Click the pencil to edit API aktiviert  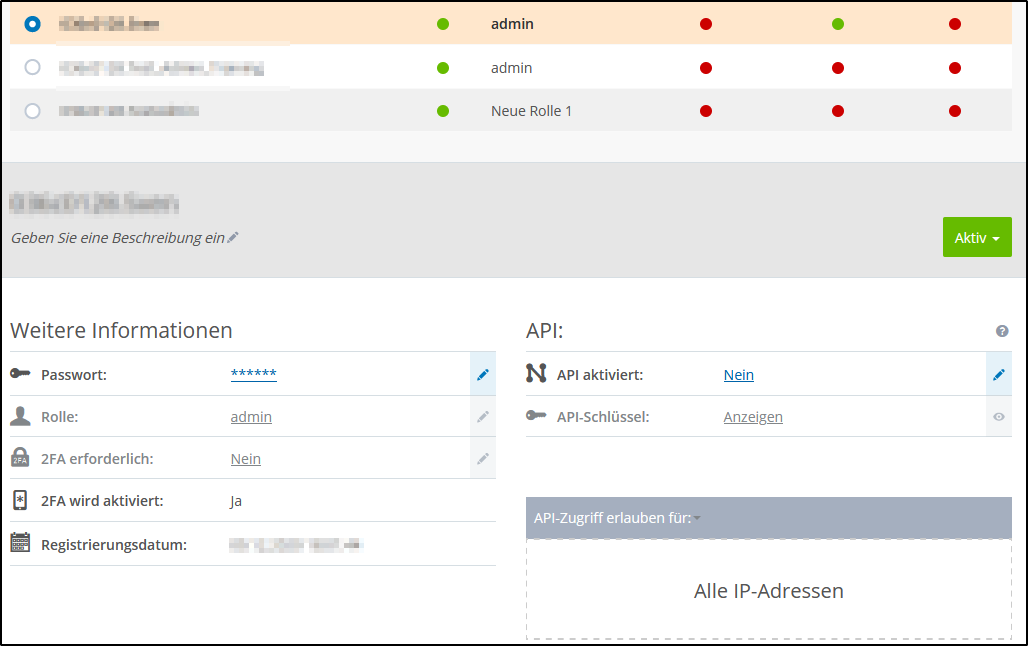pyautogui.click(x=998, y=374)
